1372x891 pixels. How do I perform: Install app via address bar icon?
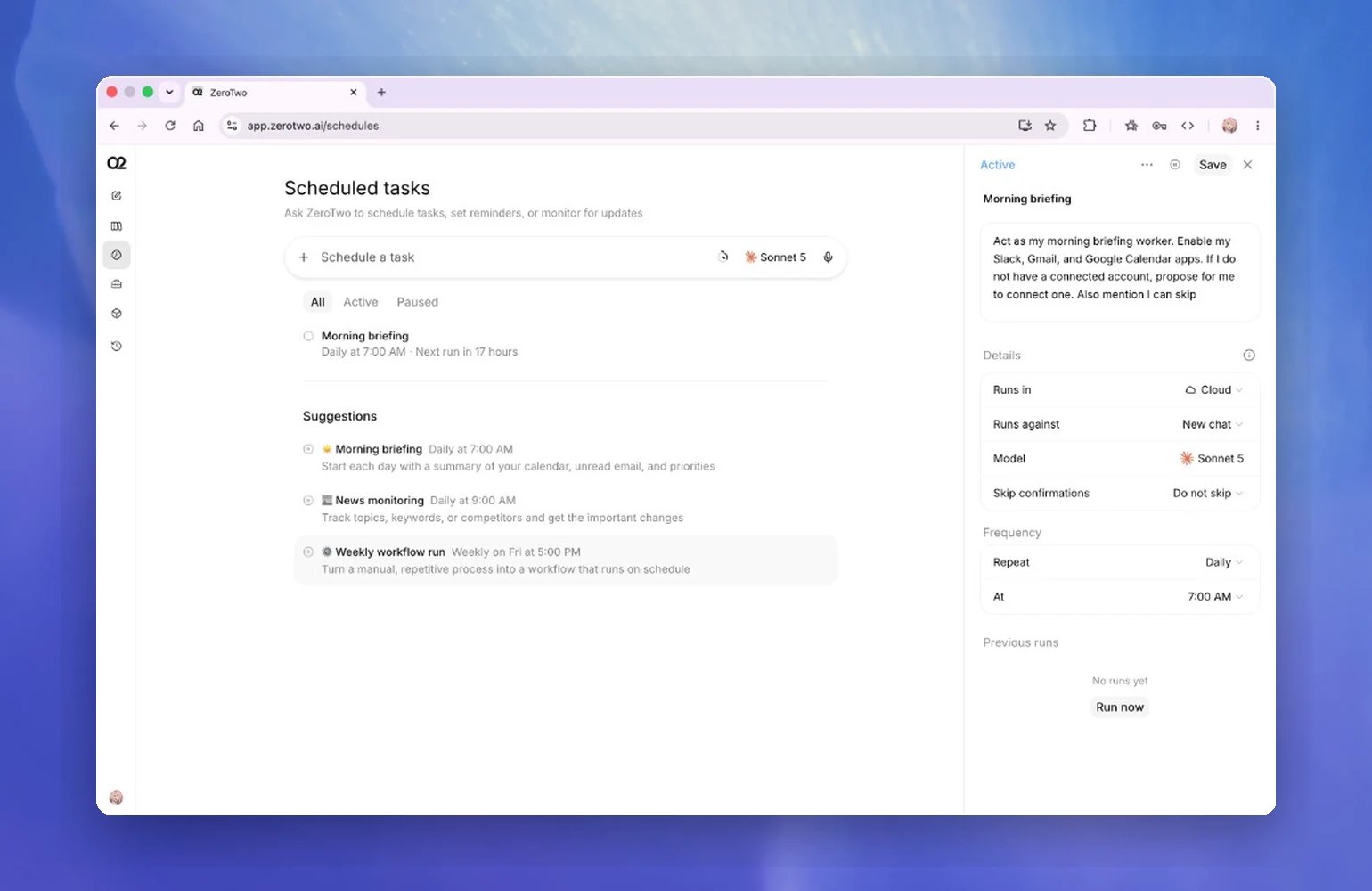click(1025, 126)
